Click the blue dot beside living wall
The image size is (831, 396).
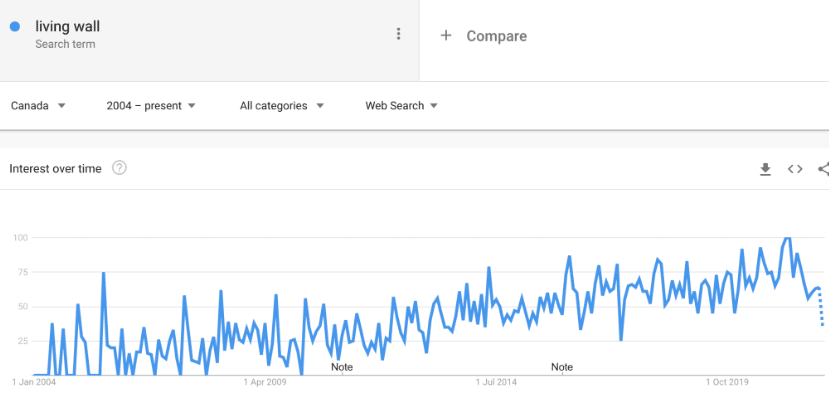pos(15,27)
